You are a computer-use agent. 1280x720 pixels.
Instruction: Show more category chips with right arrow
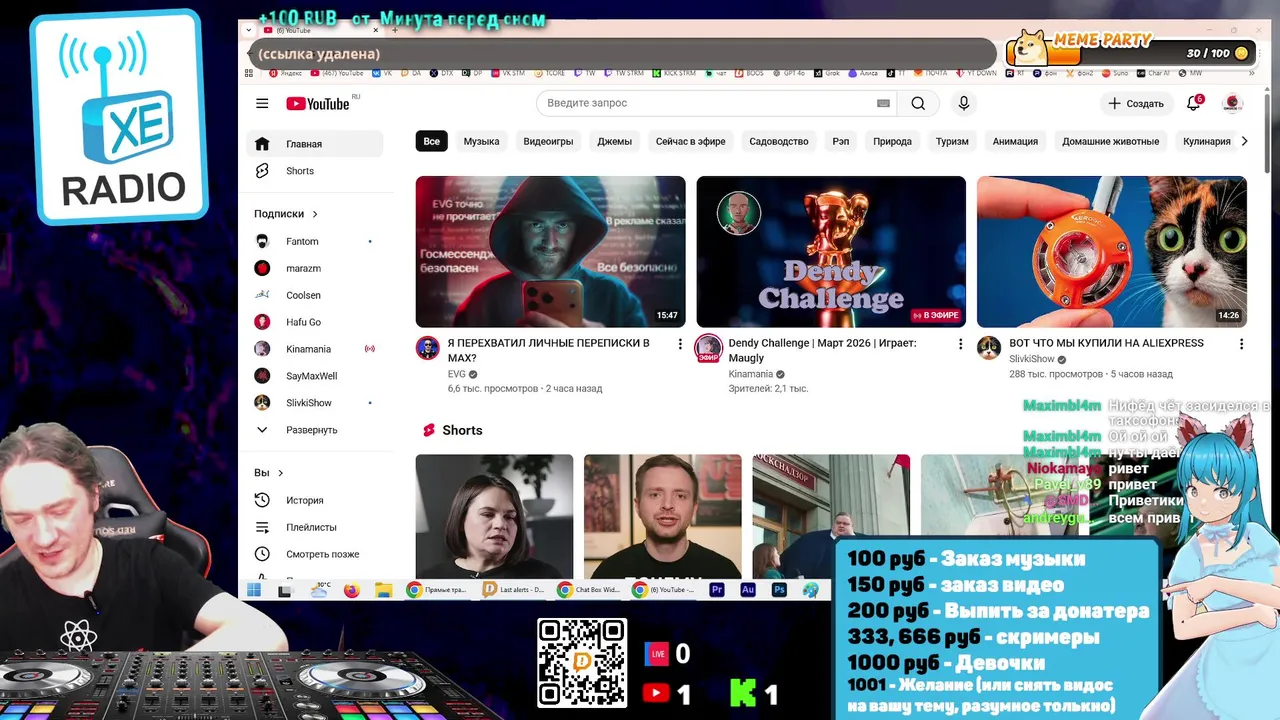click(1244, 141)
